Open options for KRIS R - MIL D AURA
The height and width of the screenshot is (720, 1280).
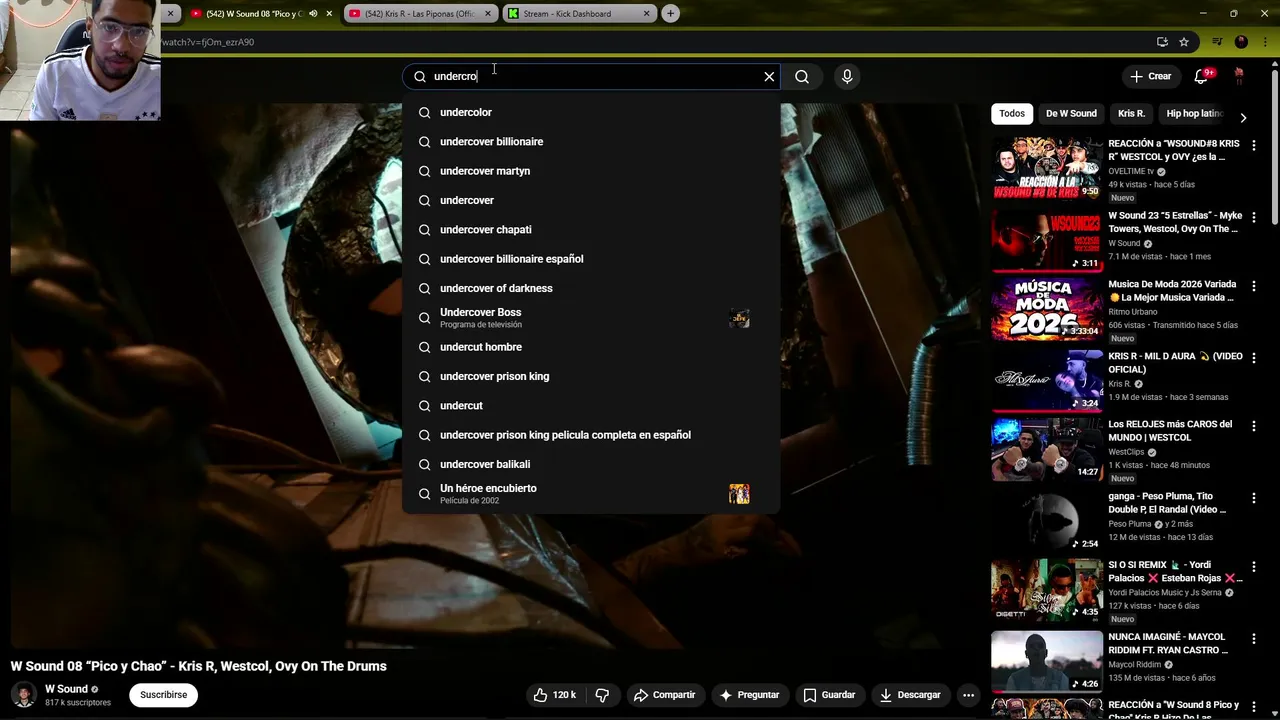point(1254,358)
